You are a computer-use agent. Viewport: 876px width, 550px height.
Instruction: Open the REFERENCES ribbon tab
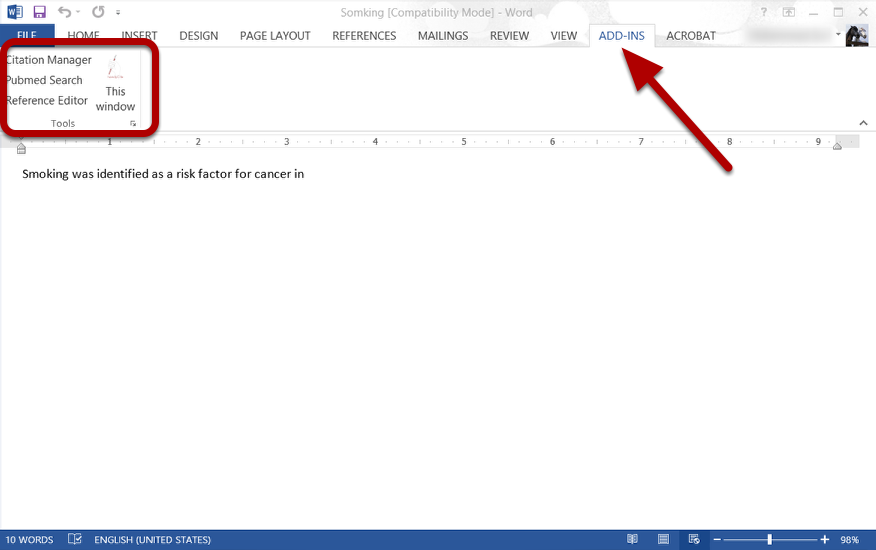tap(364, 36)
